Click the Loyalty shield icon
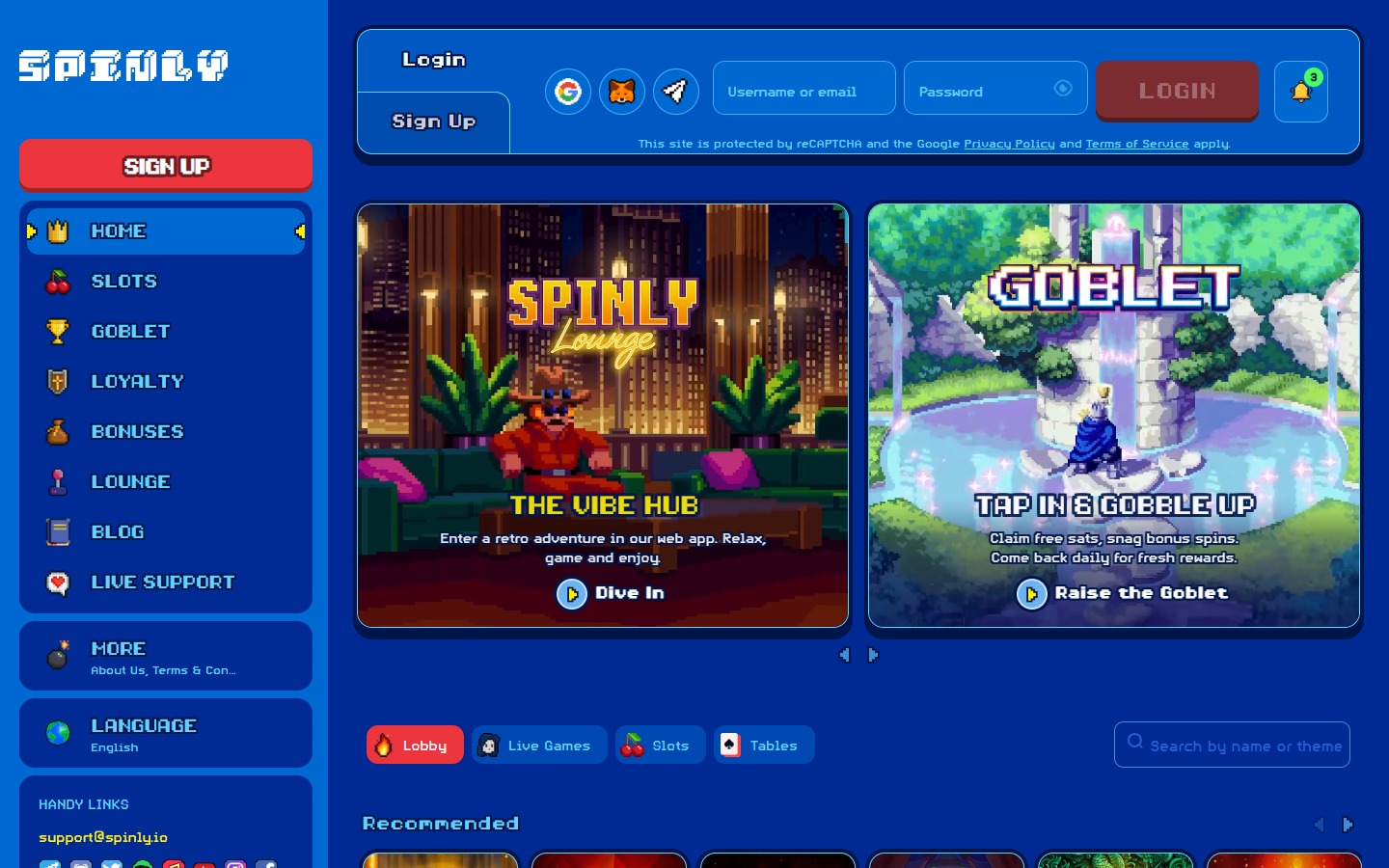1389x868 pixels. 58,381
